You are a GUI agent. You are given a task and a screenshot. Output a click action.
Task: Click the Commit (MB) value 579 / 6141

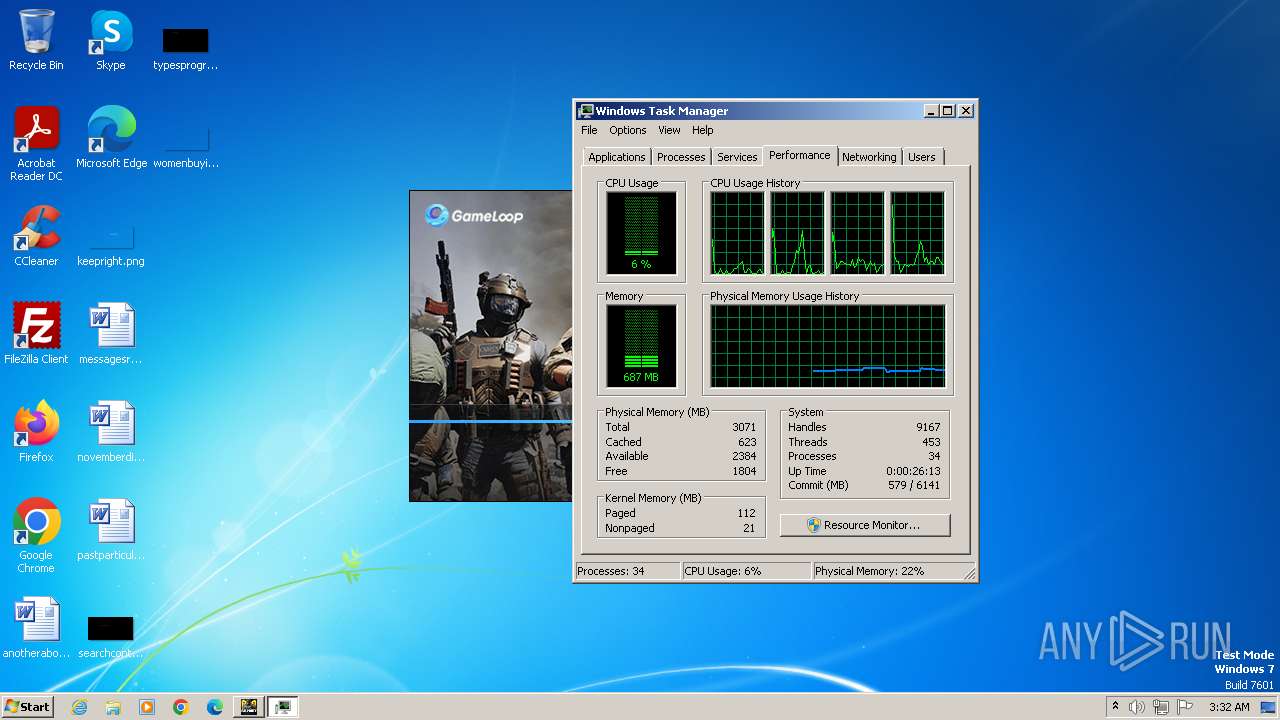(914, 485)
